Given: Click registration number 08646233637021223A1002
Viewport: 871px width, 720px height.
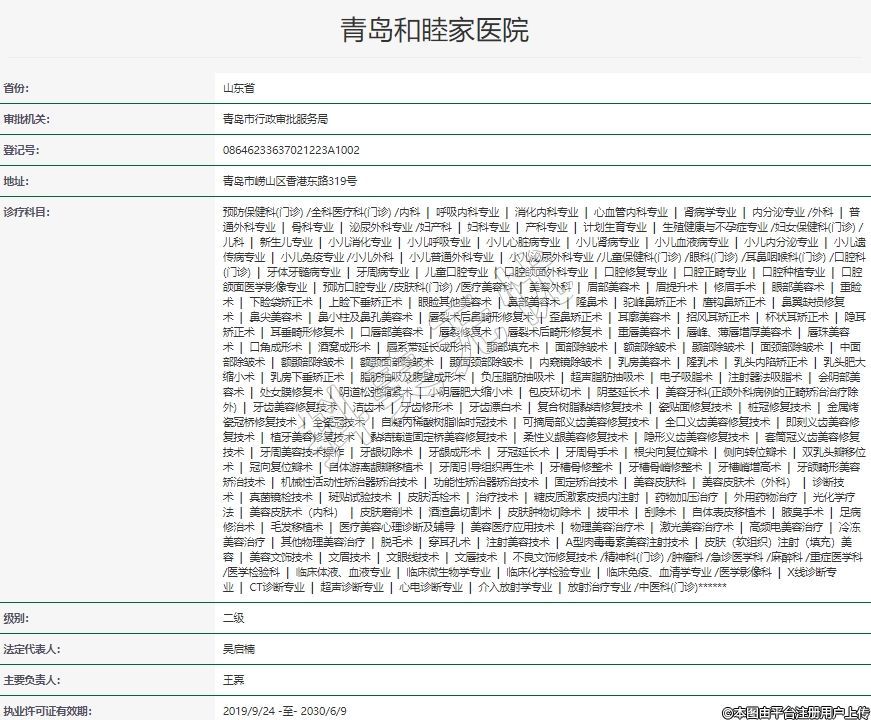Looking at the screenshot, I should [291, 150].
